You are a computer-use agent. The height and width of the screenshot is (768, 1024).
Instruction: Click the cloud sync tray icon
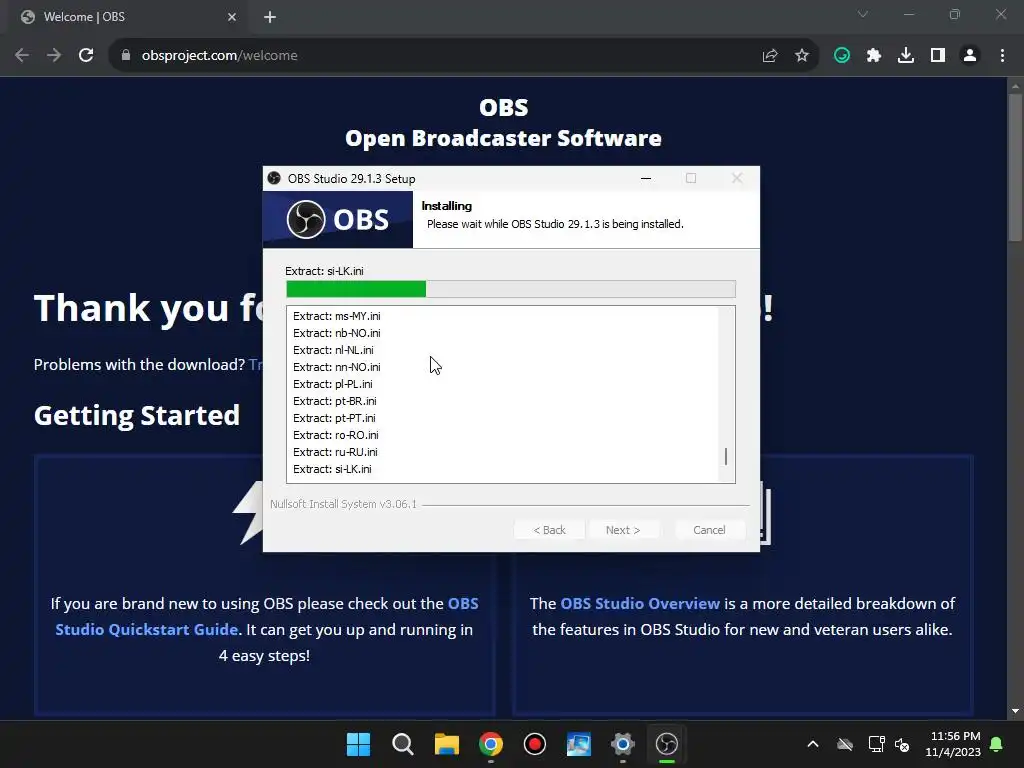[x=845, y=744]
